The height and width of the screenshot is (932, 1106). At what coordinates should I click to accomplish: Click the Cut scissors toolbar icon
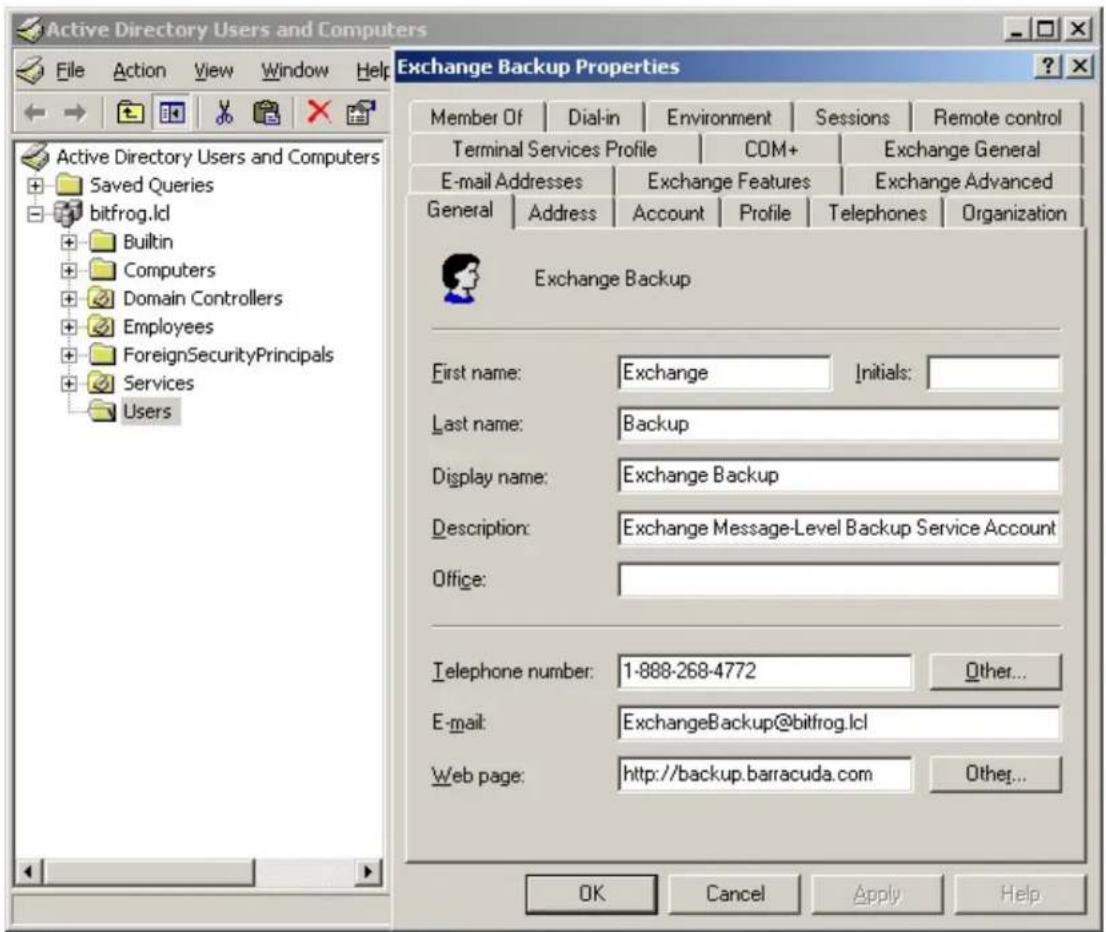(x=224, y=112)
